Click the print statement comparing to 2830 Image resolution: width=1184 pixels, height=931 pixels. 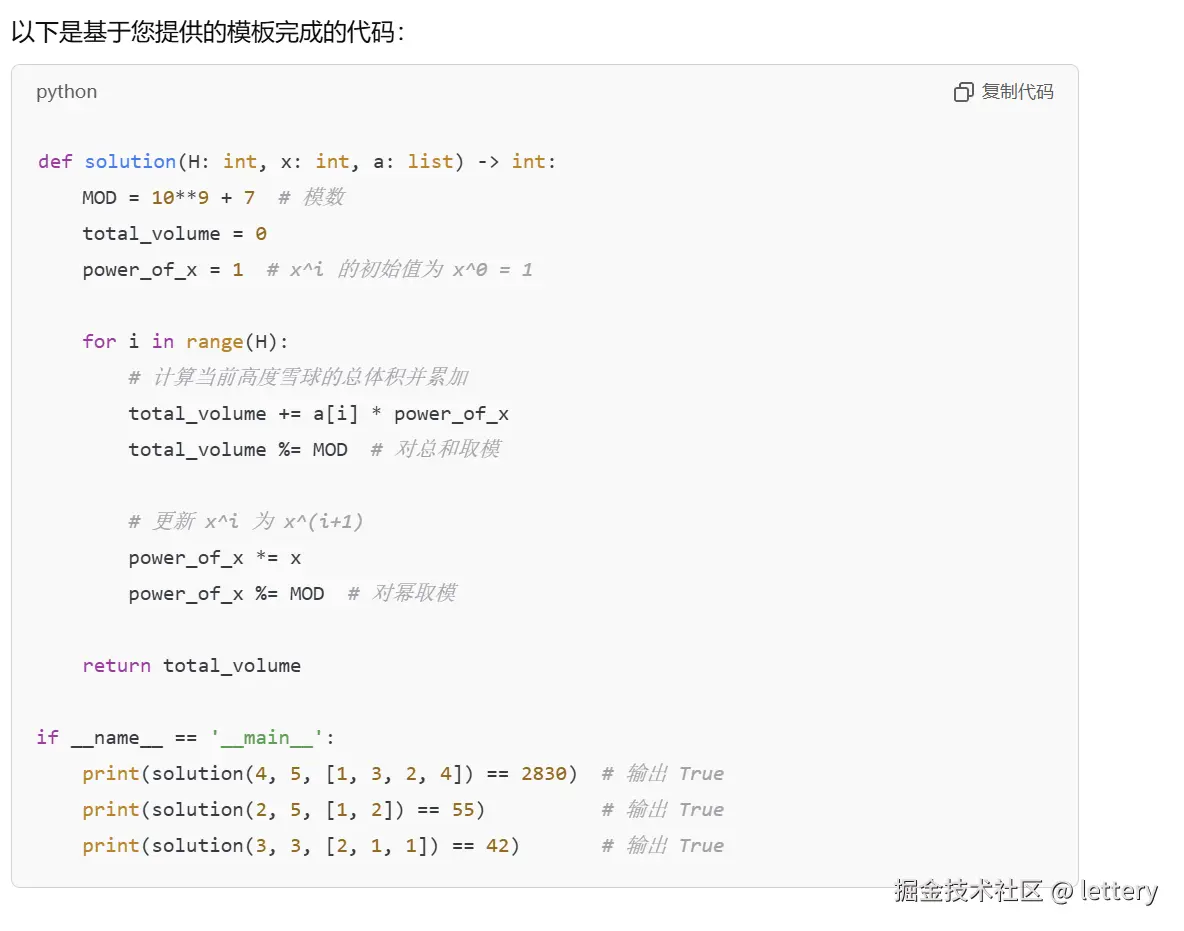(330, 774)
